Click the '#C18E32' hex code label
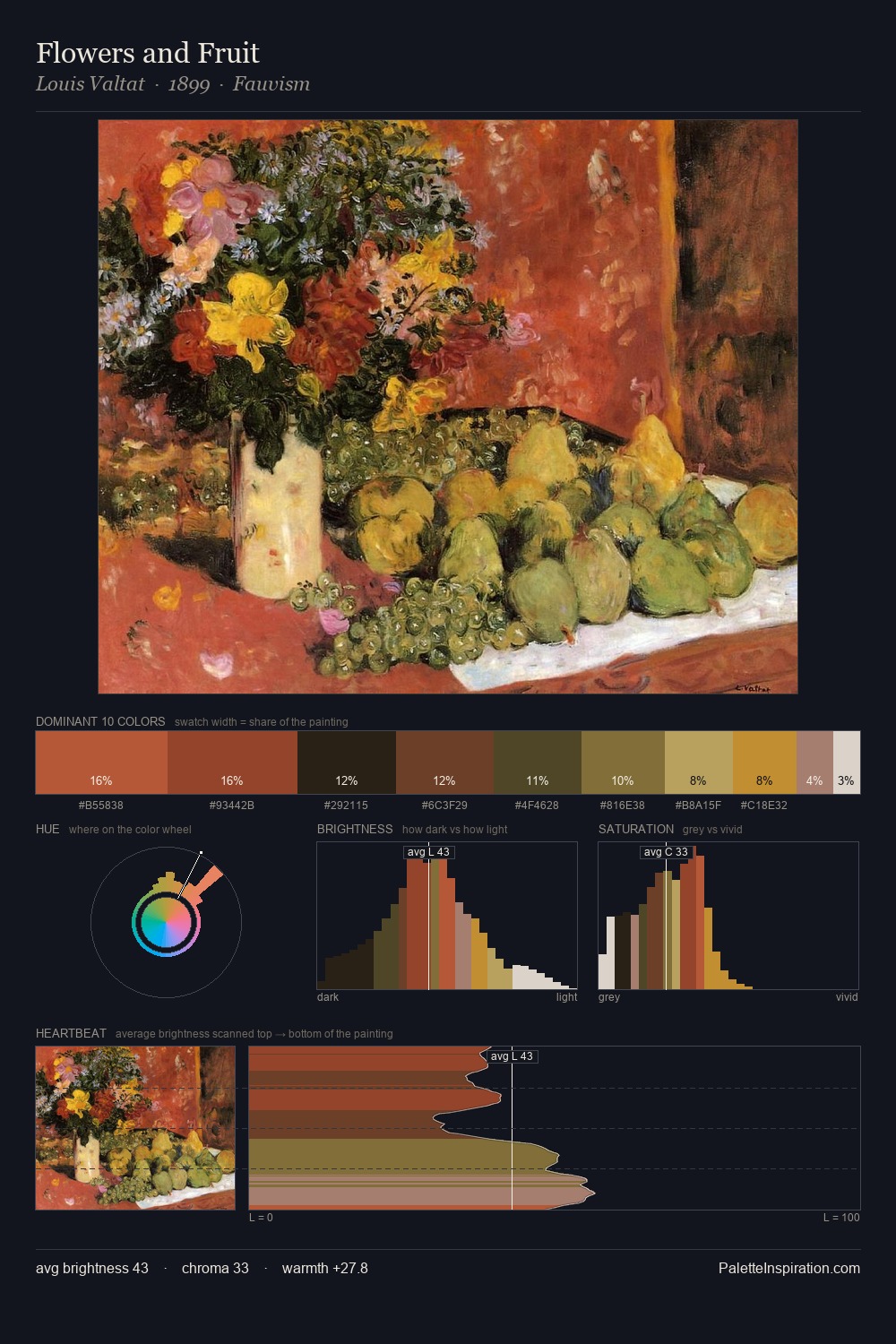The height and width of the screenshot is (1344, 896). point(764,805)
